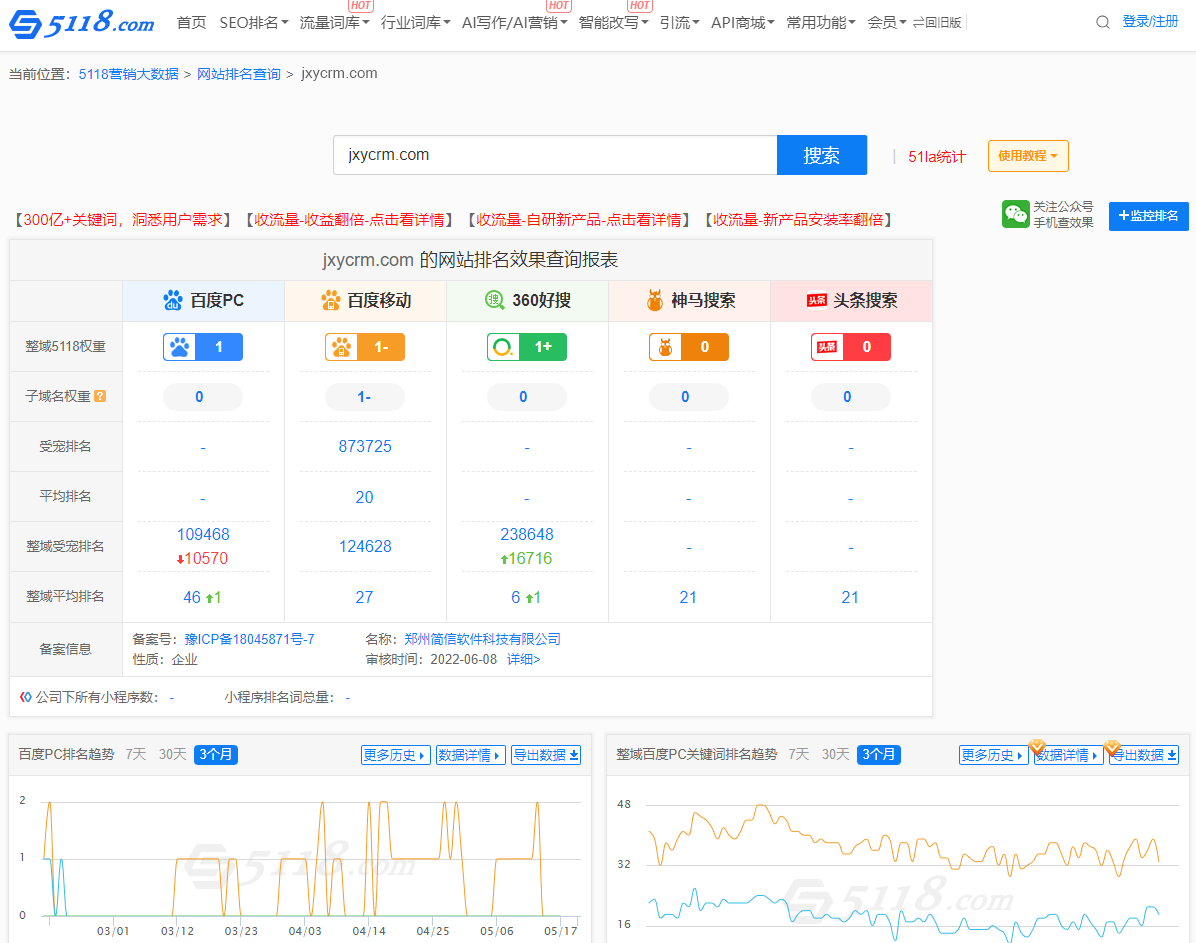Click the 300亿+关键词 promo link

coord(123,220)
